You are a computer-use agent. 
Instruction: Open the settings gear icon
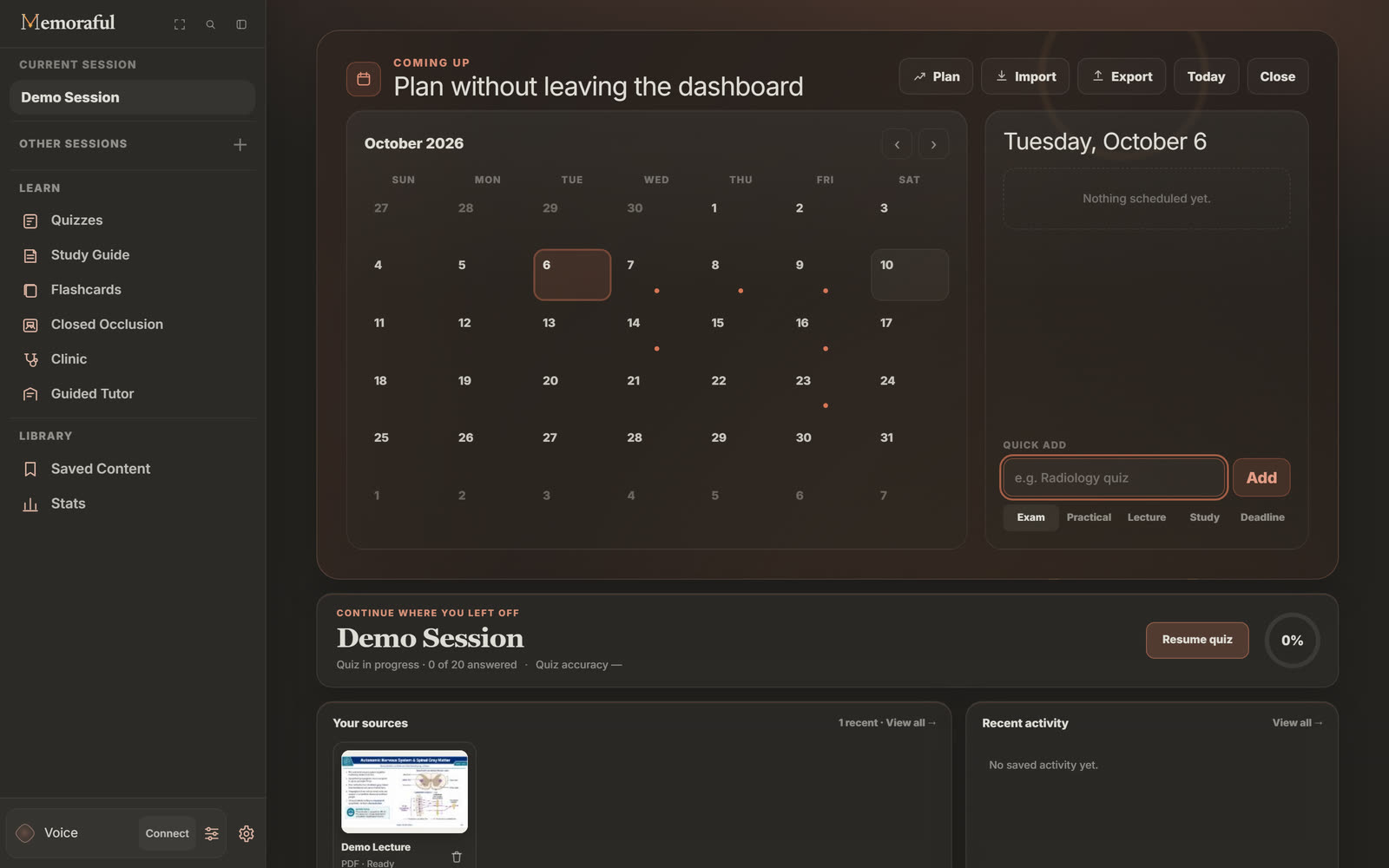(247, 833)
